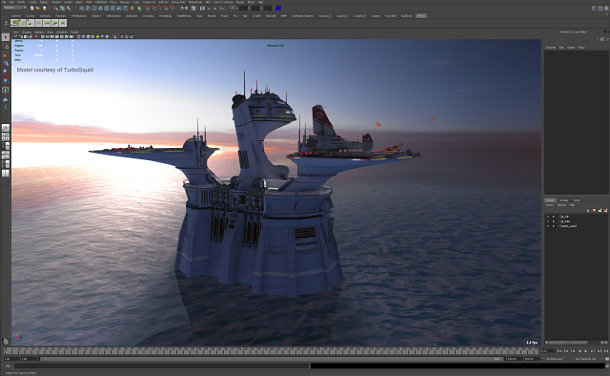This screenshot has width=610, height=376.
Task: Toggle X-ray mode in panel toolbar
Action: [122, 37]
